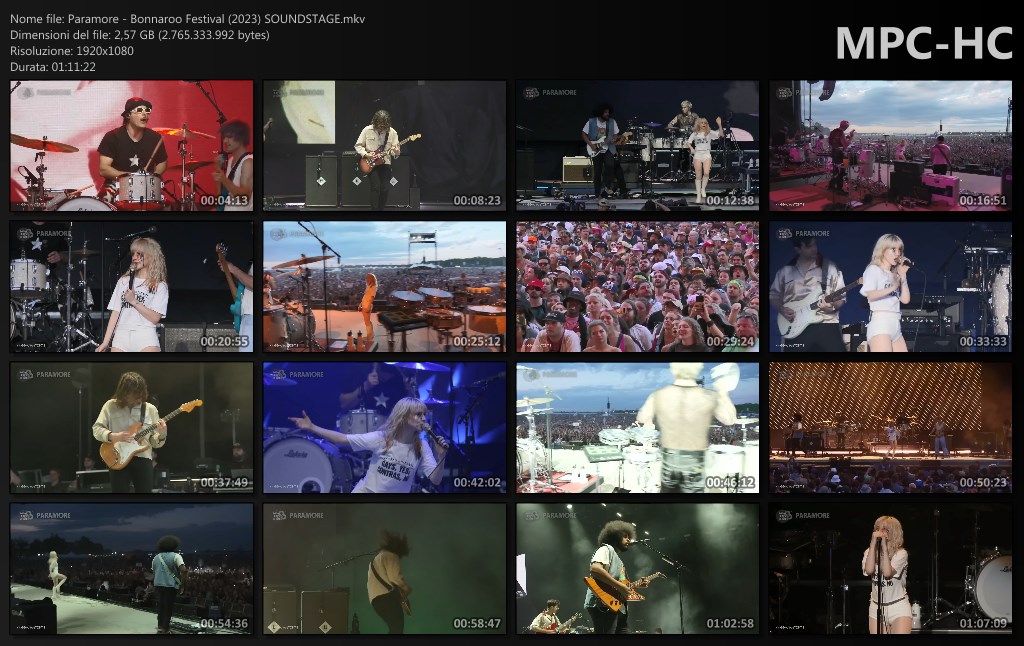Open the singer thumbnail at 00:20:55
This screenshot has height=646, width=1024.
pyautogui.click(x=131, y=287)
